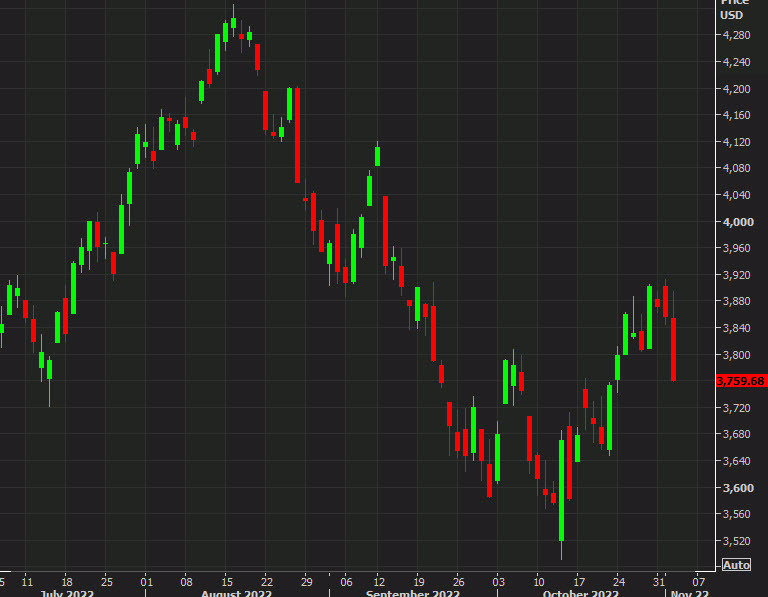Click date label 03 on time axis
Screen dimensions: 768x597
pos(499,582)
